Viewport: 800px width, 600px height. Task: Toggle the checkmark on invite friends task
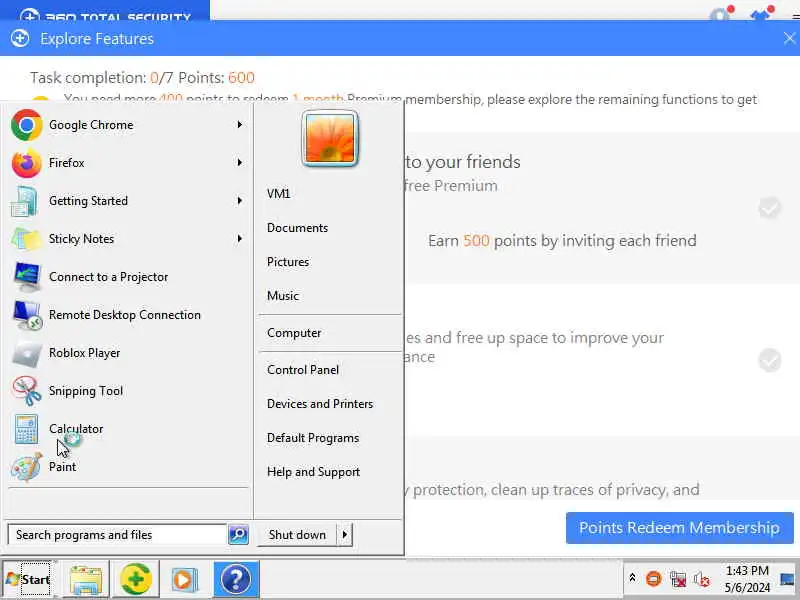click(769, 208)
